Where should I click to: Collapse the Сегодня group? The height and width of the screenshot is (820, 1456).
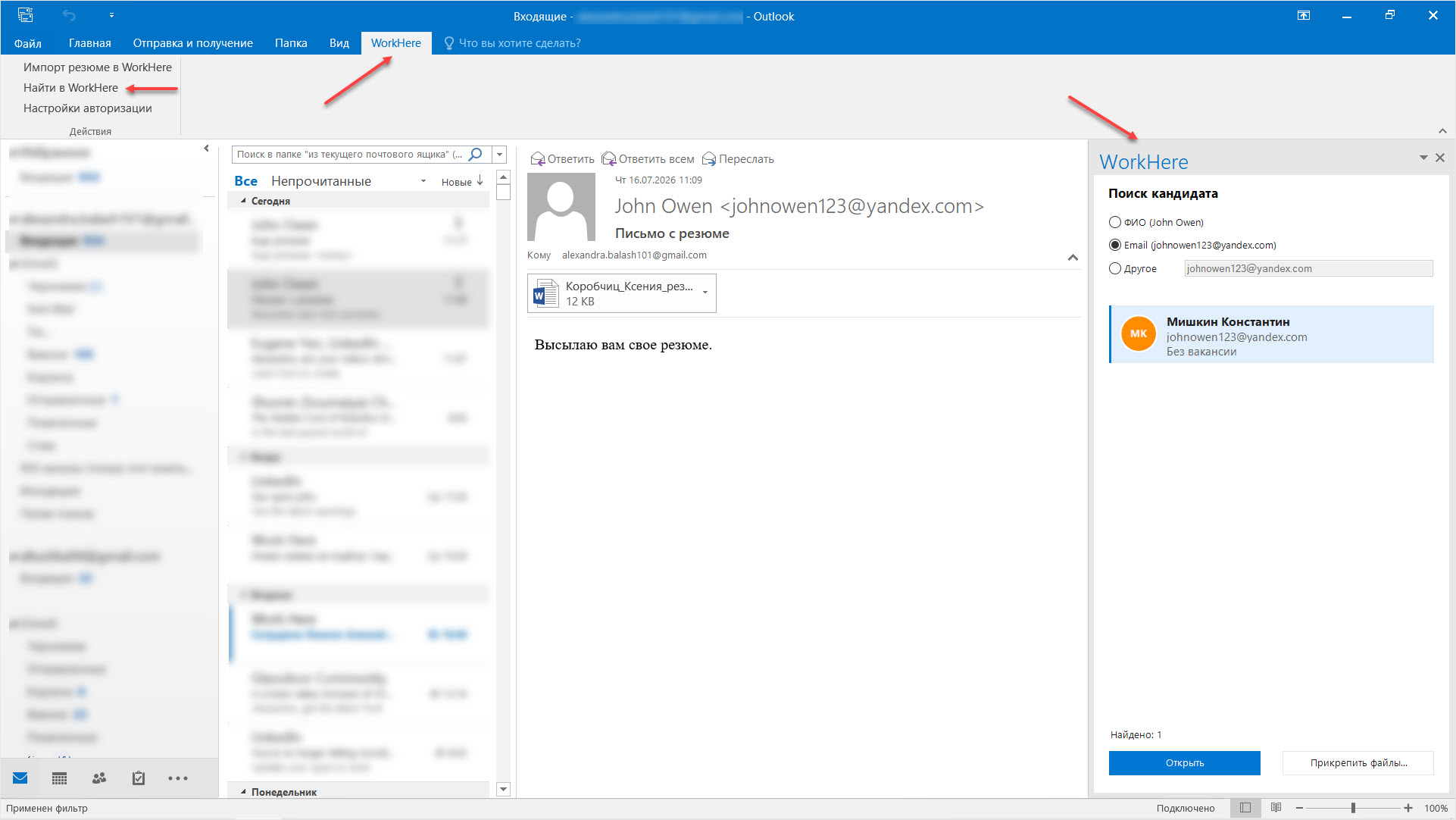click(x=243, y=201)
